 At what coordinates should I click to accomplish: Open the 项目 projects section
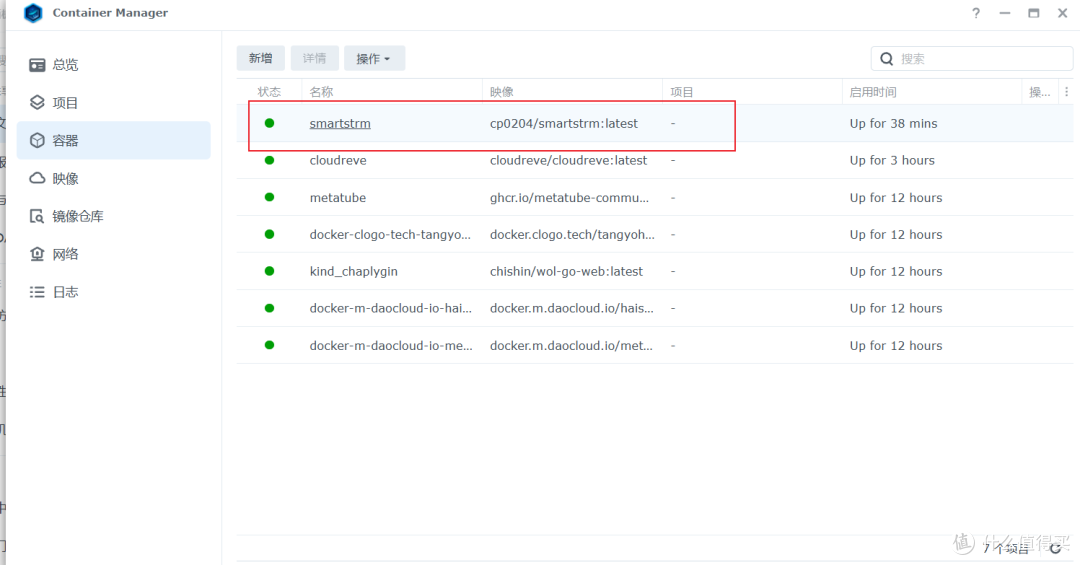[x=114, y=103]
